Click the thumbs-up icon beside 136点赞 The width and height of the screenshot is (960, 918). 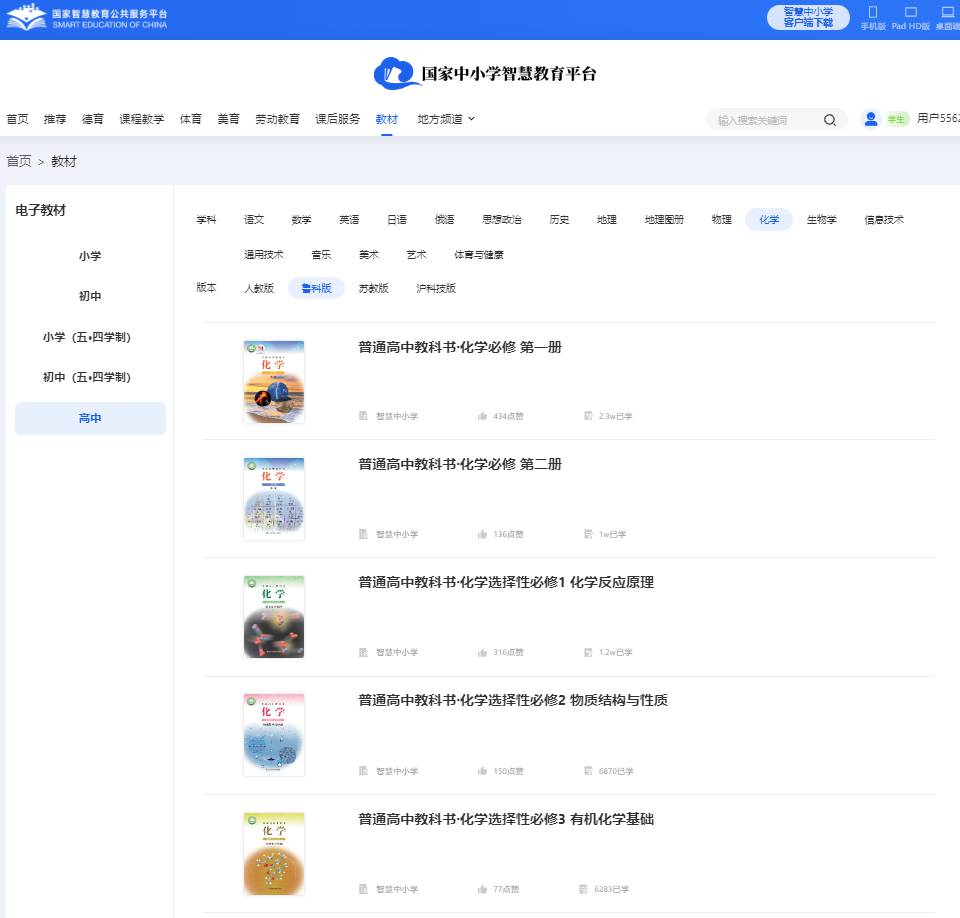pos(482,534)
